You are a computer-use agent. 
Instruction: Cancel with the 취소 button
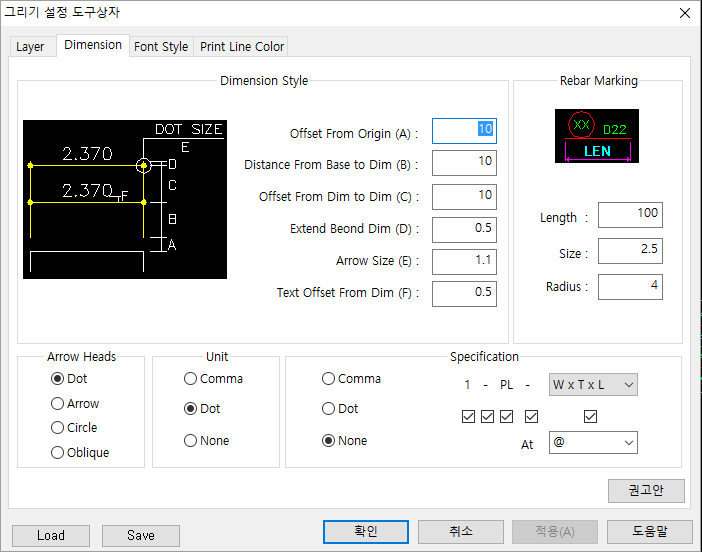point(461,532)
